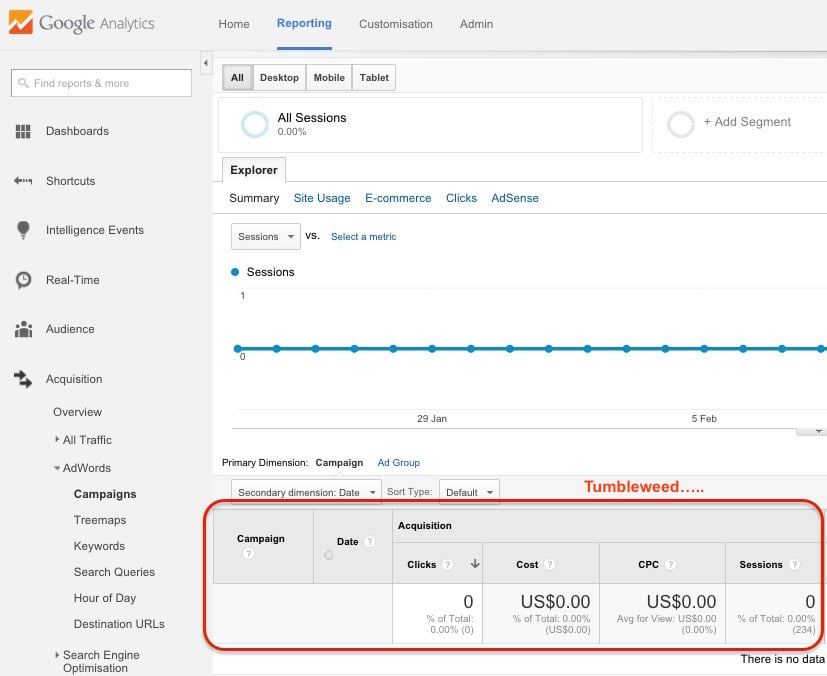Select the Reporting tab
The image size is (827, 676).
[x=304, y=23]
